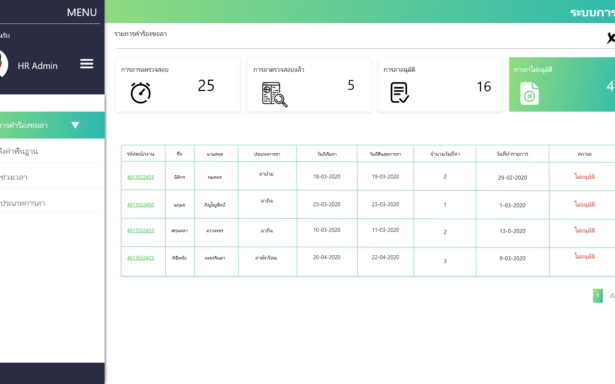
Task: Click the document magnifier reviewed icon
Action: 274,94
